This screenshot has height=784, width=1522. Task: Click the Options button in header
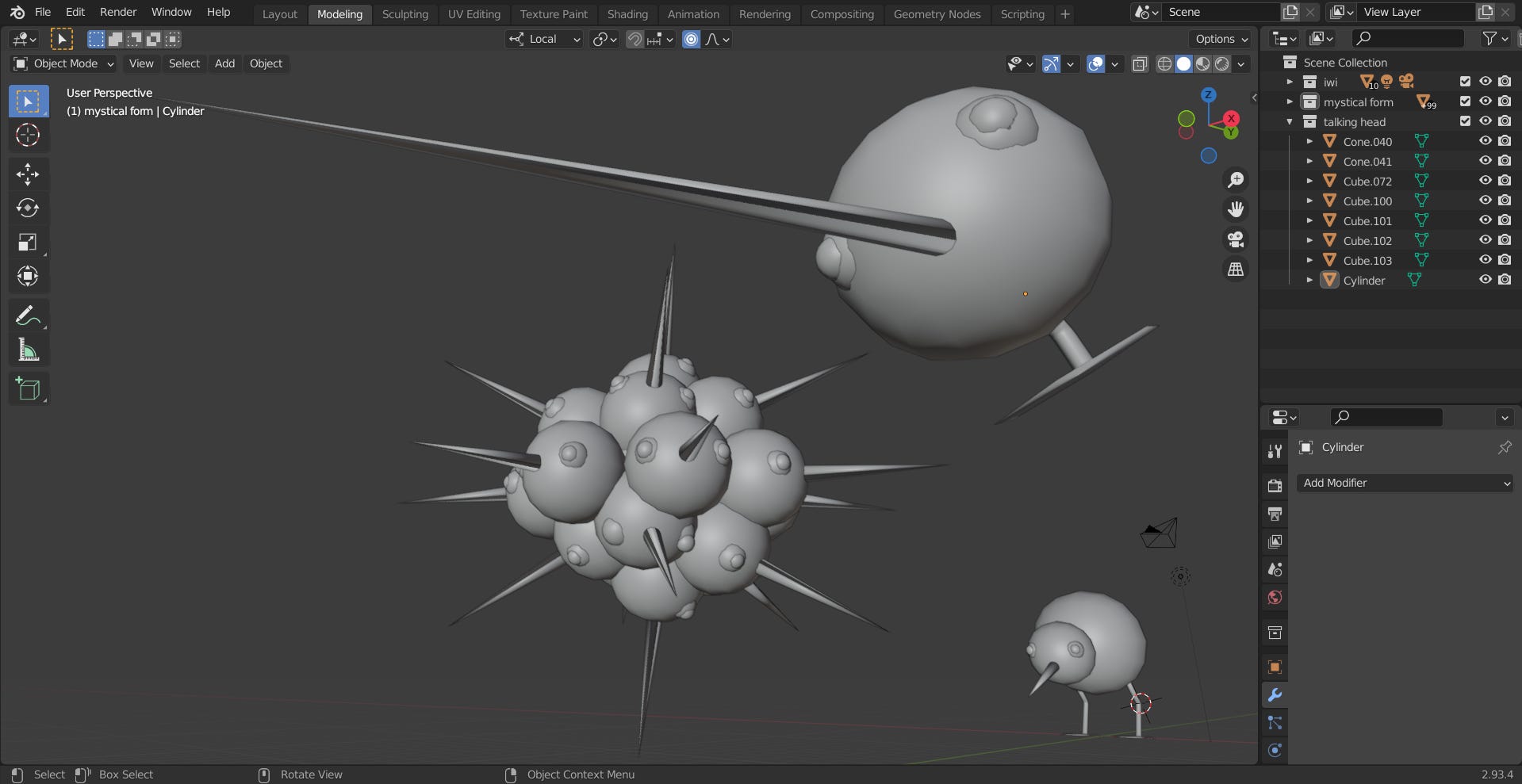pos(1221,39)
